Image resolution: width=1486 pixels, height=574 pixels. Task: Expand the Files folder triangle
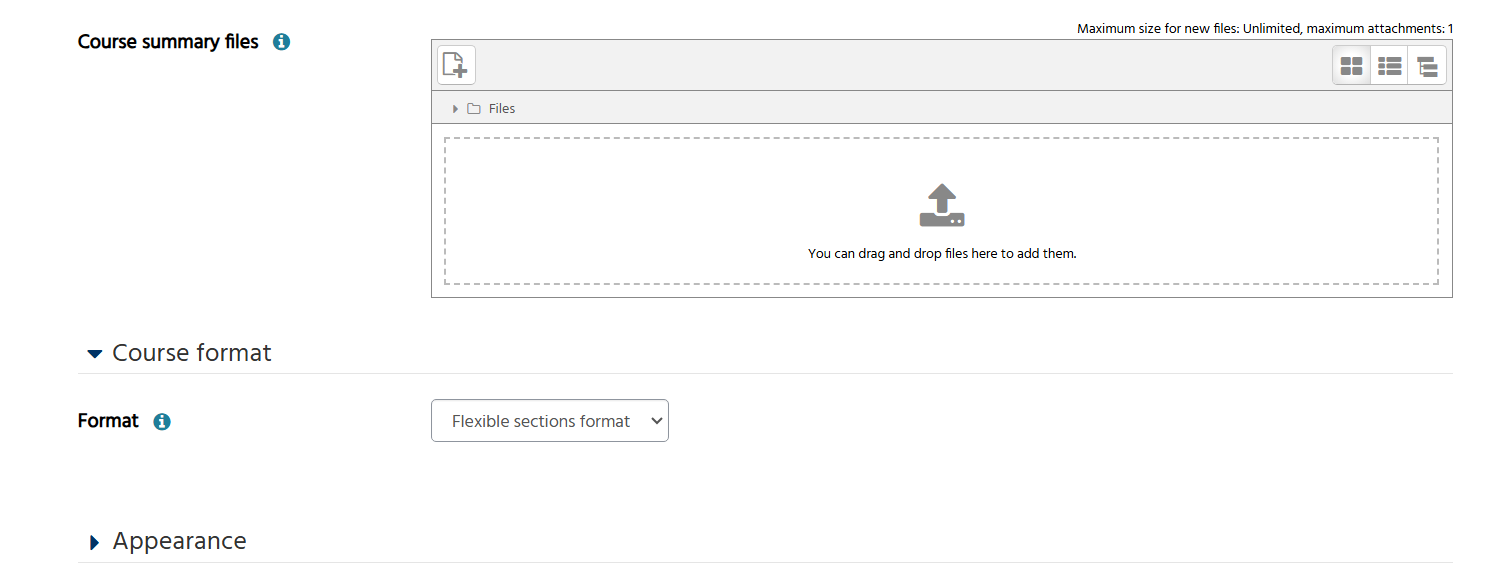pos(455,108)
